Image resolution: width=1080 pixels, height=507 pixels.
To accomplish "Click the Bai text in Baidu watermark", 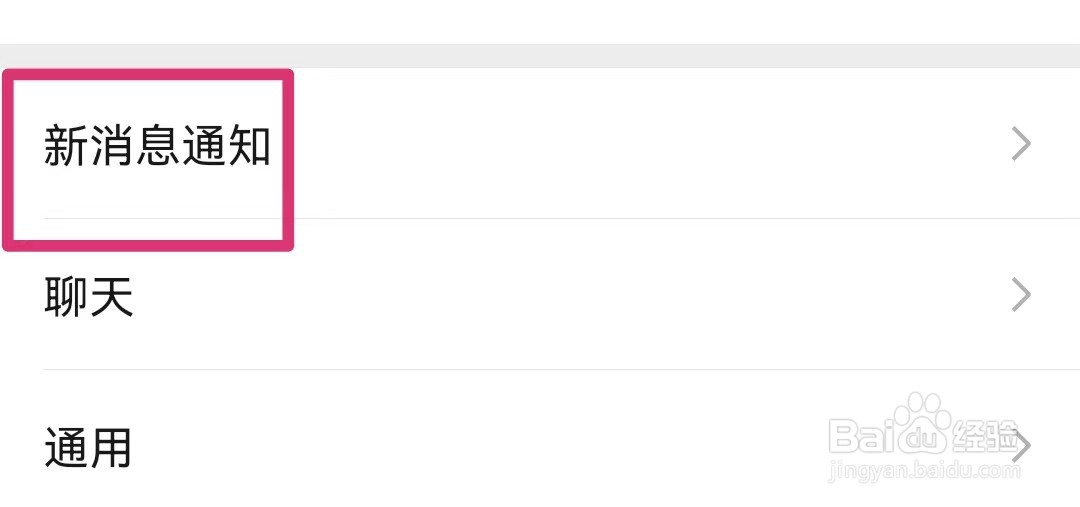I will tap(860, 436).
